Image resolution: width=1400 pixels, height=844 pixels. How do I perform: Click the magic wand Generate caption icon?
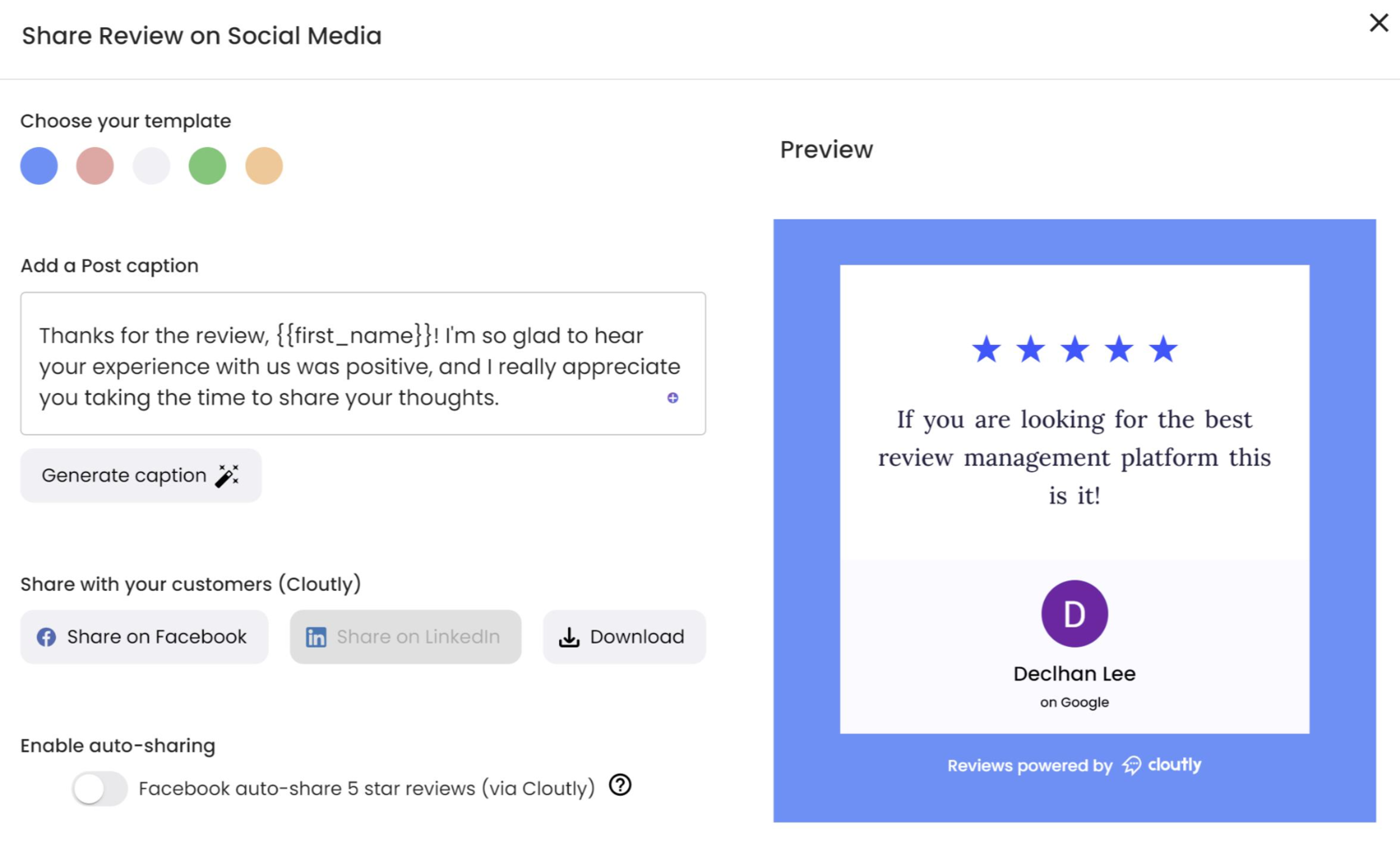(x=227, y=475)
